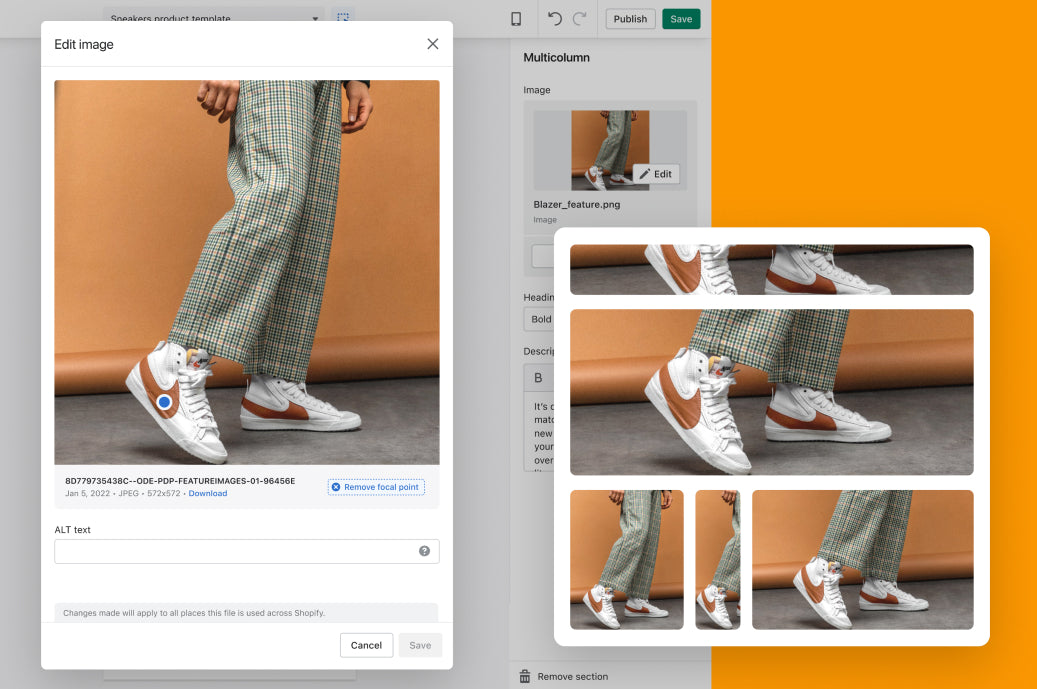
Task: Open the Heading style Bold dropdown
Action: click(541, 319)
